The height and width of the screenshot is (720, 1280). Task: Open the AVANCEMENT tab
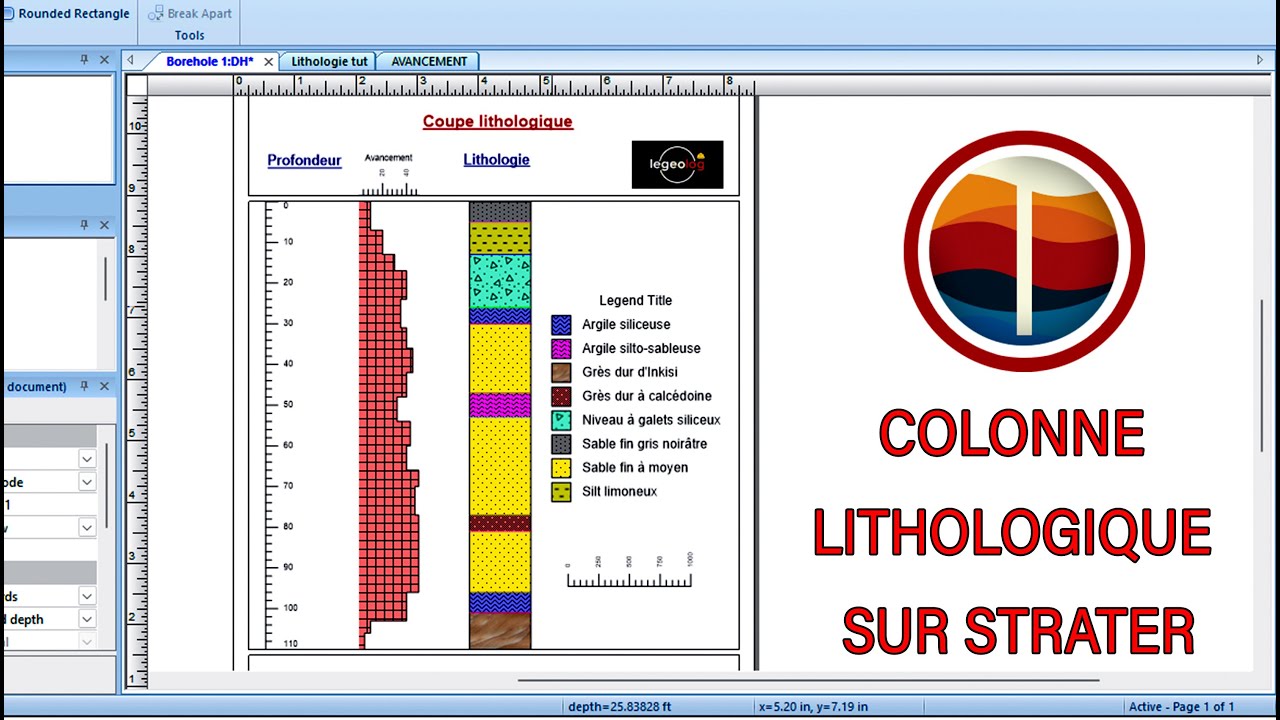pyautogui.click(x=429, y=61)
